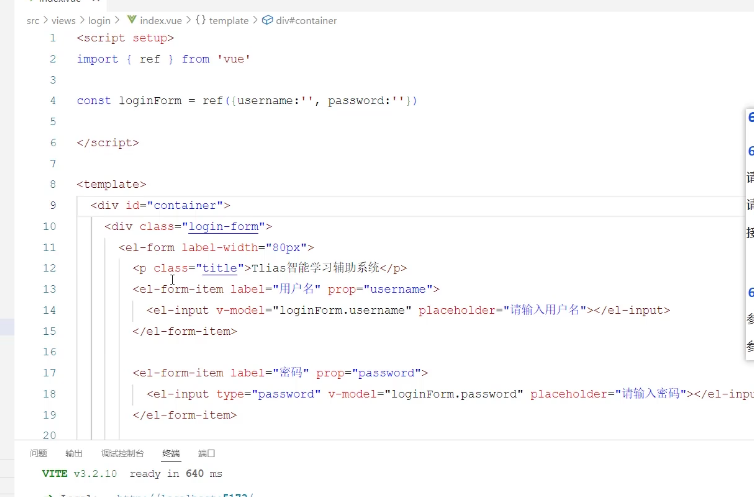Click the '用户名' label value on line 13

pos(297,289)
